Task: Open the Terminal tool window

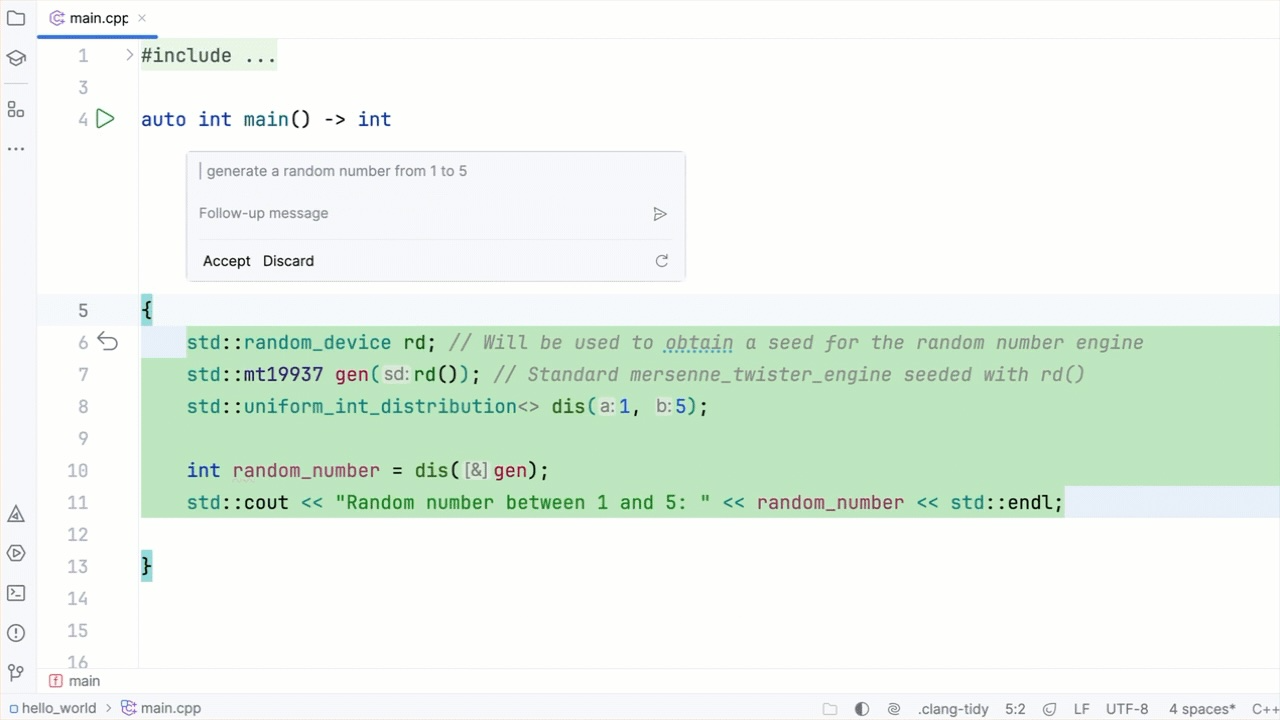Action: [16, 593]
